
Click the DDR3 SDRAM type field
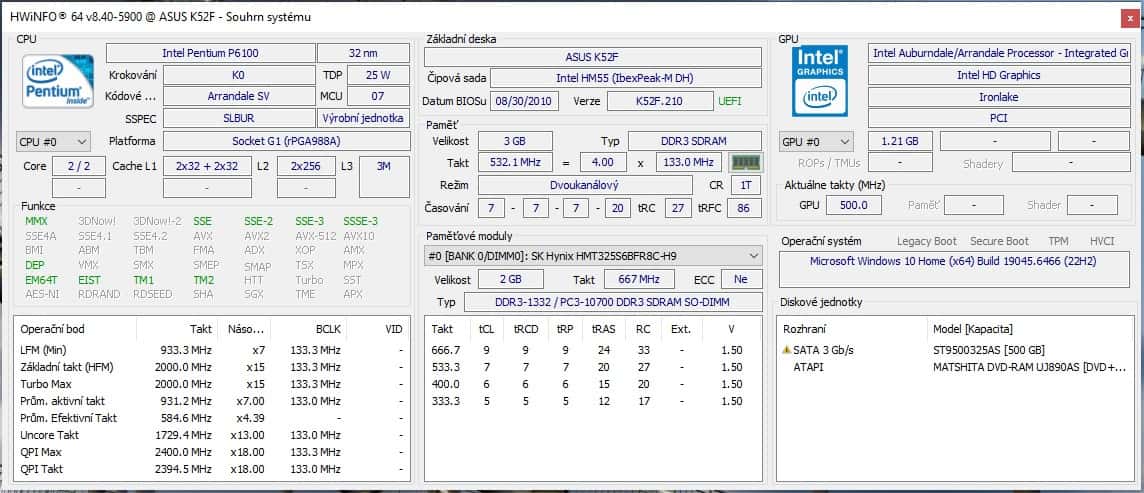[x=695, y=141]
